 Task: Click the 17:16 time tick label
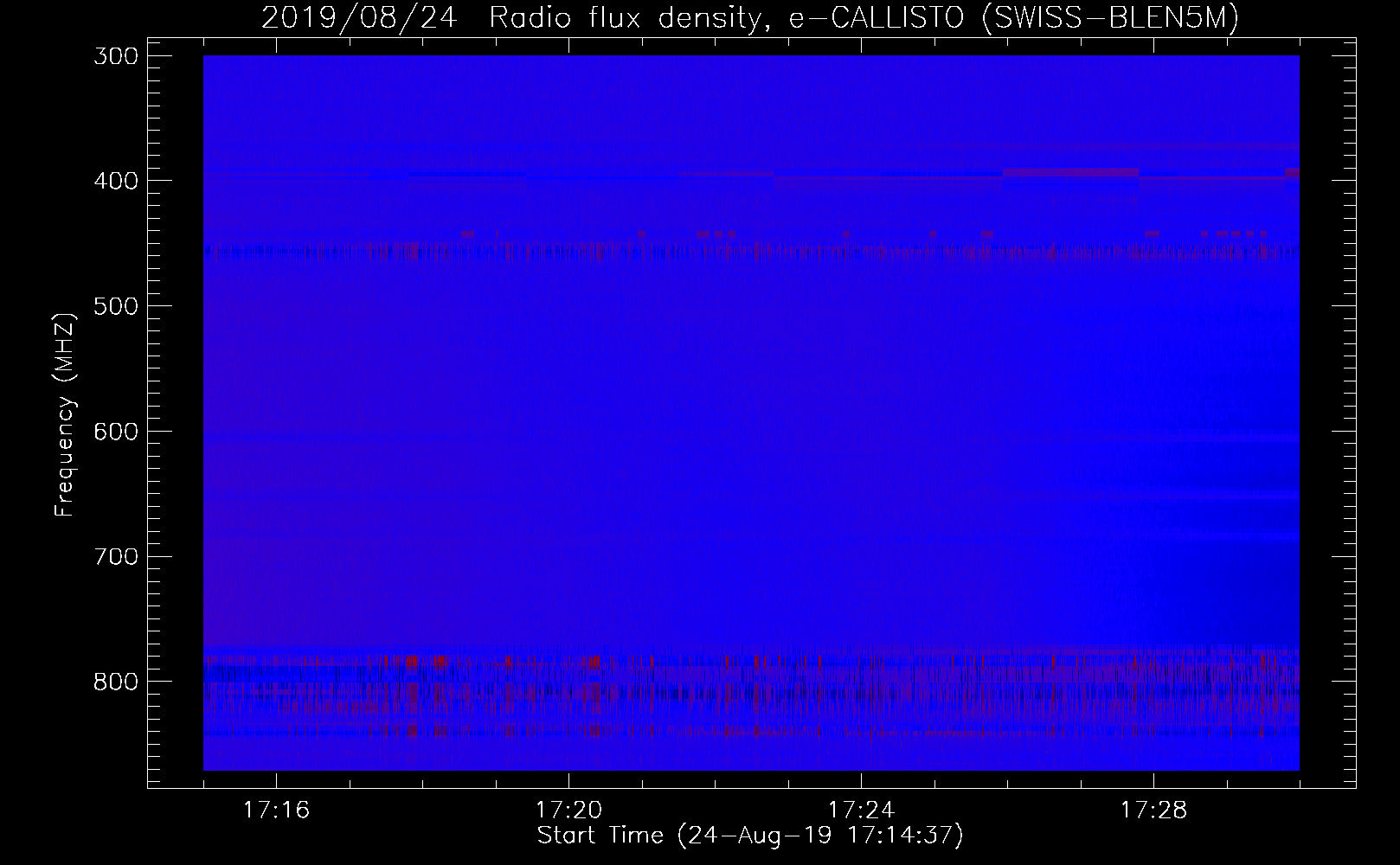pyautogui.click(x=276, y=811)
